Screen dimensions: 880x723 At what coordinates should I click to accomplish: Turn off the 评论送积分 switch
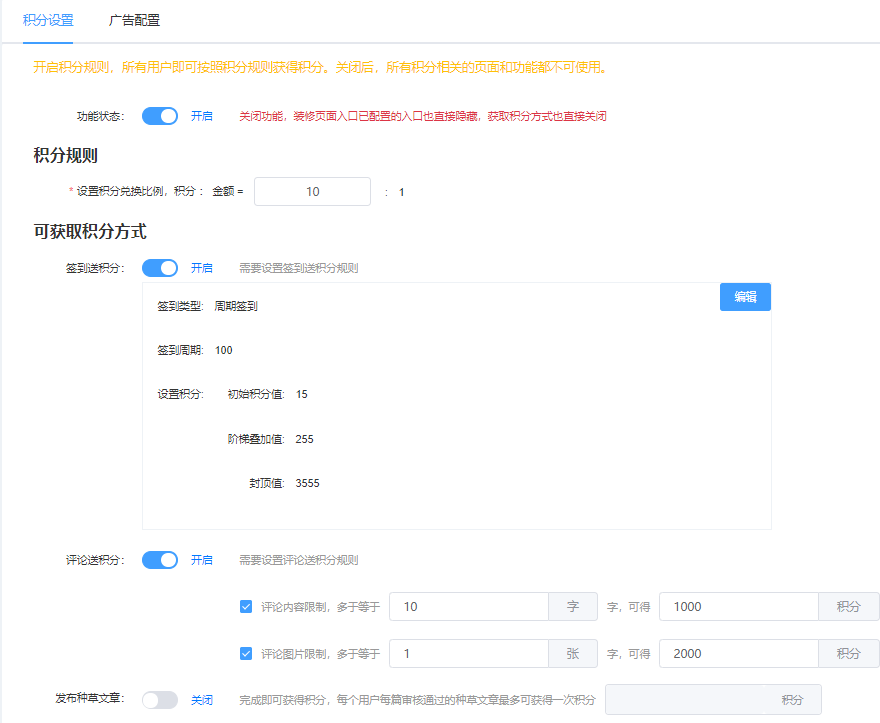pyautogui.click(x=160, y=560)
